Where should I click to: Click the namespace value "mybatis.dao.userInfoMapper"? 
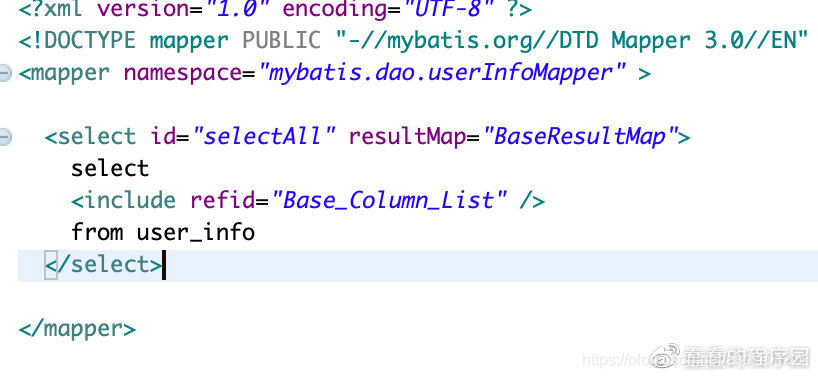coord(440,73)
